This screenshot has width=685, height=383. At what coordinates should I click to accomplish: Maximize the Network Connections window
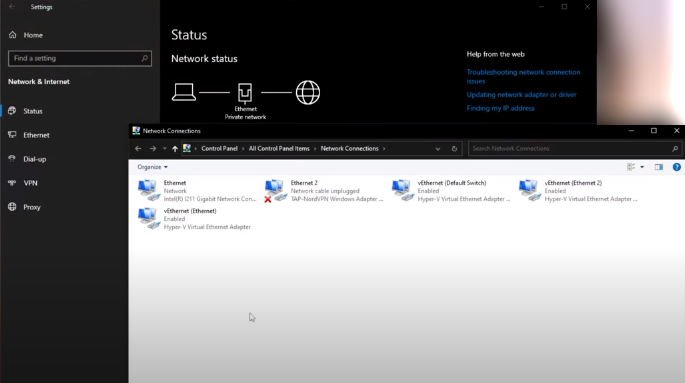pyautogui.click(x=654, y=131)
